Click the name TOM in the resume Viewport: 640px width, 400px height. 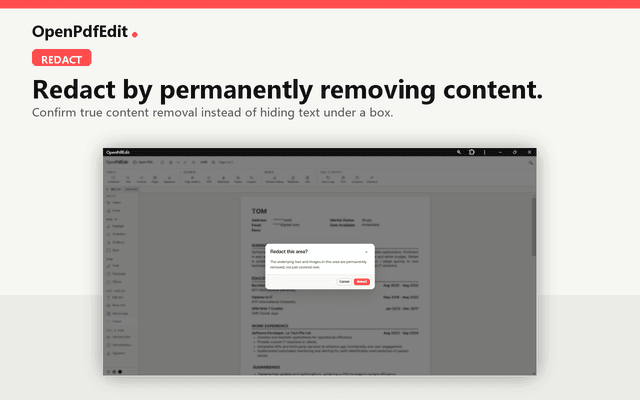[259, 211]
